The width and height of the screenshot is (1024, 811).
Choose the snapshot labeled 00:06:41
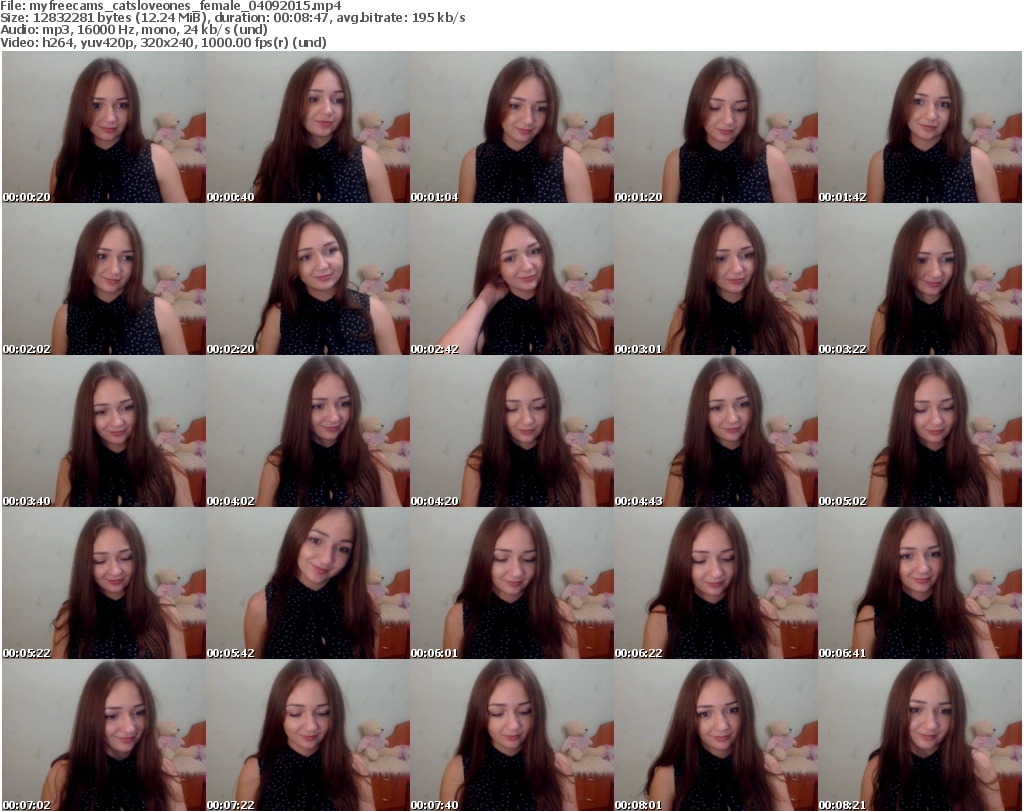coord(920,583)
